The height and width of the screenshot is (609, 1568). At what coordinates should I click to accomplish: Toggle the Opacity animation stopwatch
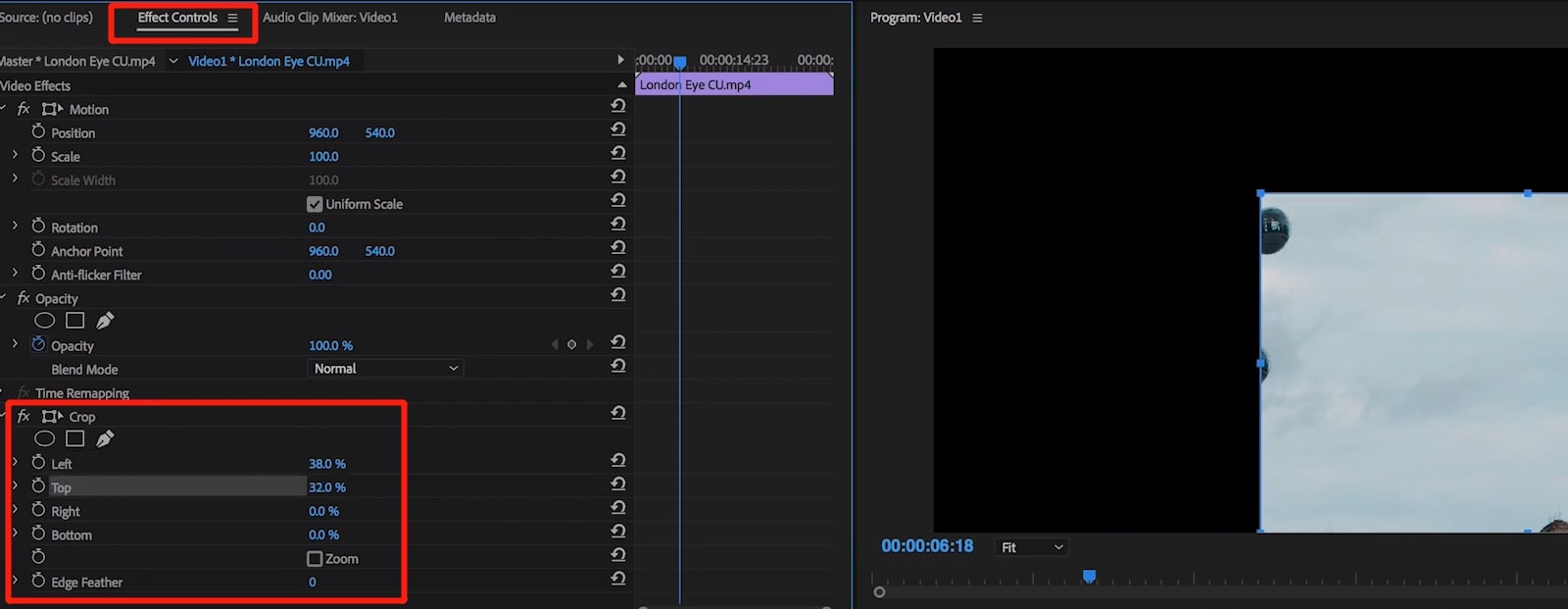point(38,344)
